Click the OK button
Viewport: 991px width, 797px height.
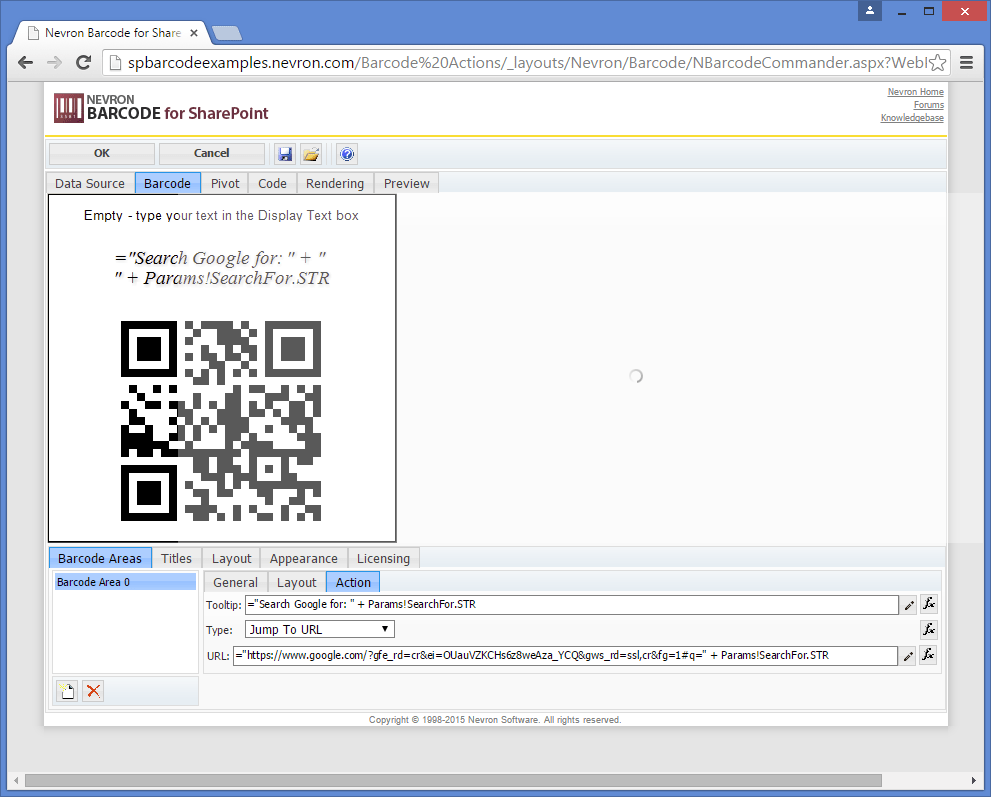102,153
